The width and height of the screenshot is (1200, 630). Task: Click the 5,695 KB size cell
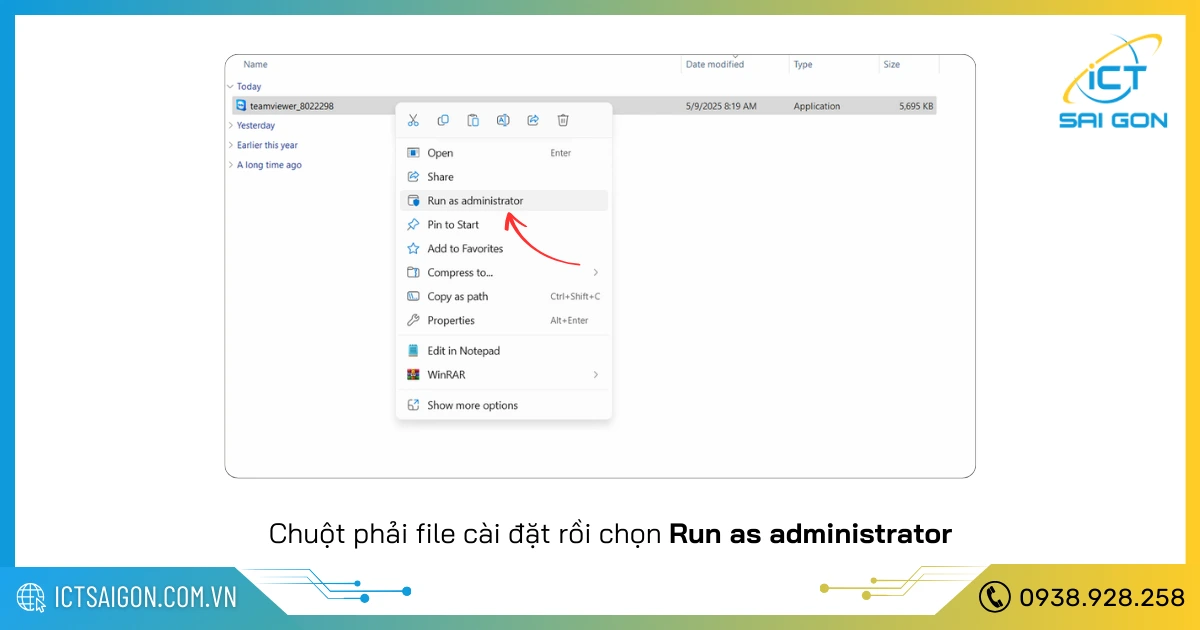(916, 106)
